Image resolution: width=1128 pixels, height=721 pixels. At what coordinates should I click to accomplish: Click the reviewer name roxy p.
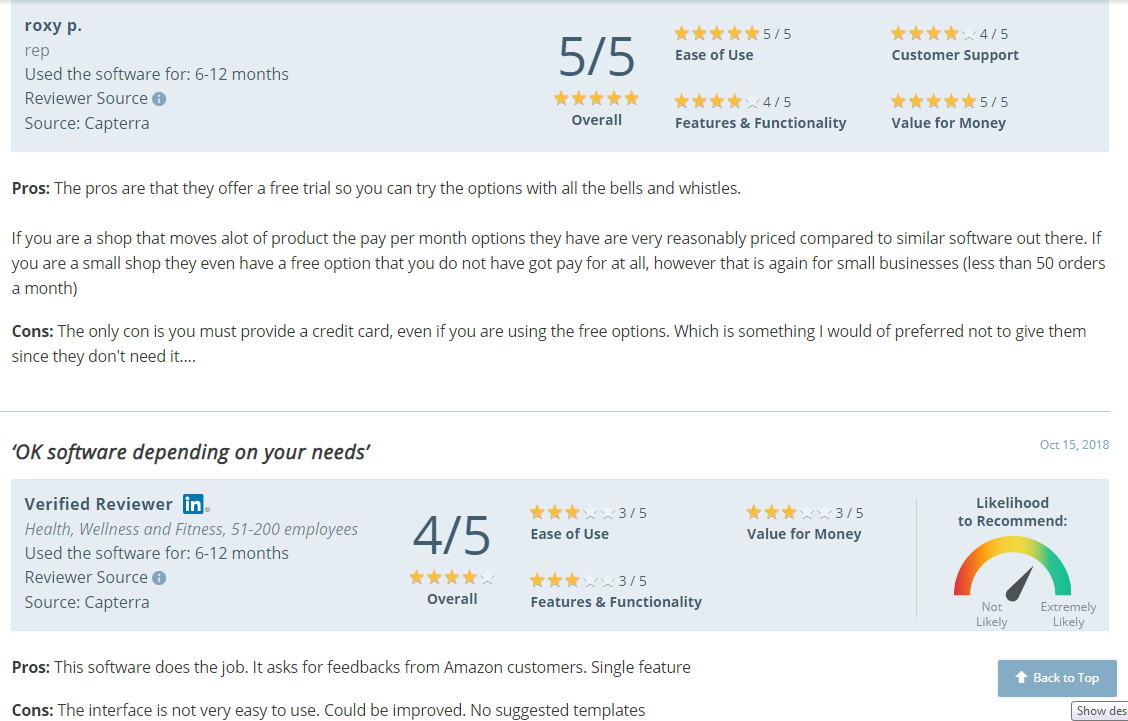(x=53, y=26)
